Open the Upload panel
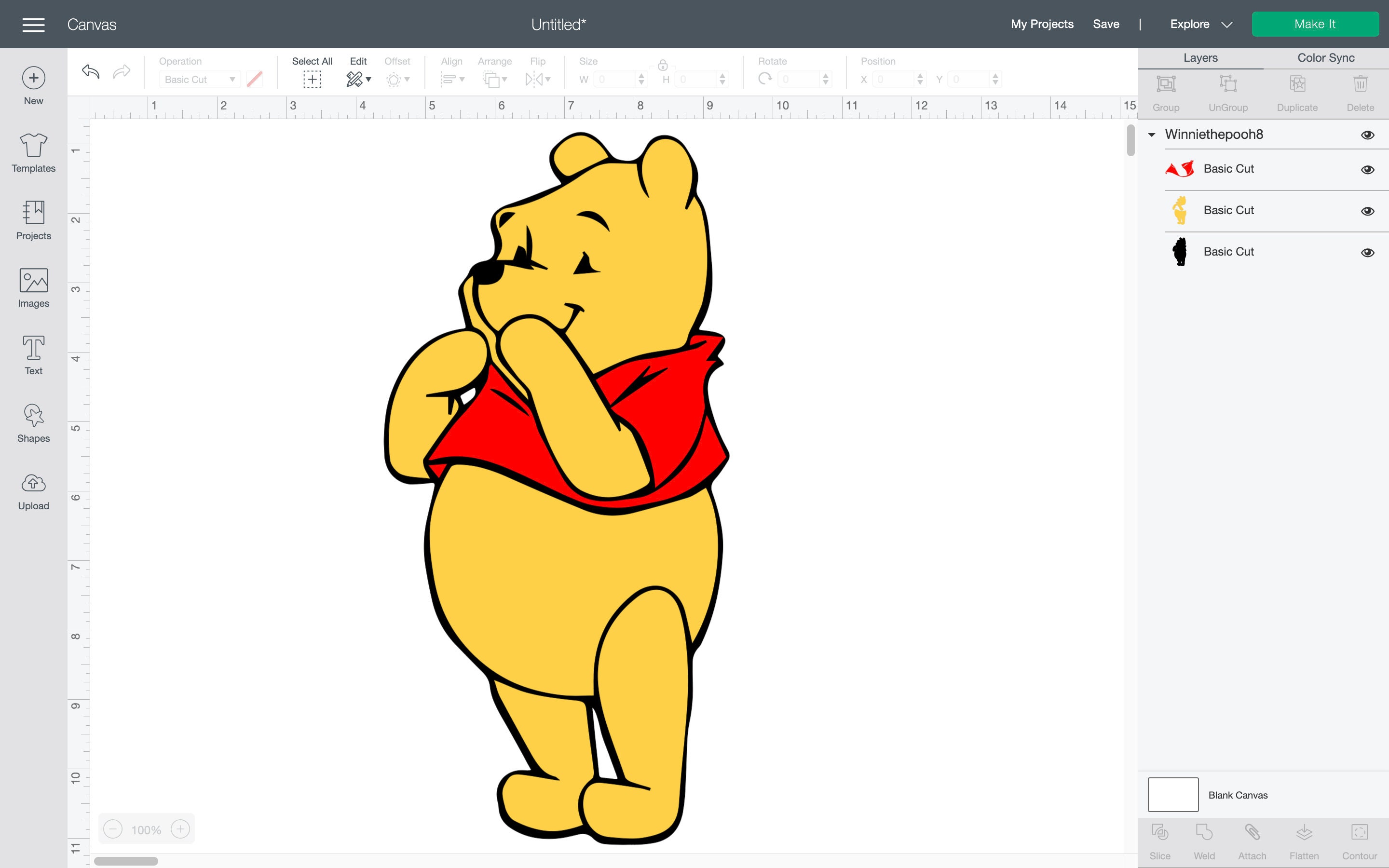Image resolution: width=1389 pixels, height=868 pixels. 33,491
